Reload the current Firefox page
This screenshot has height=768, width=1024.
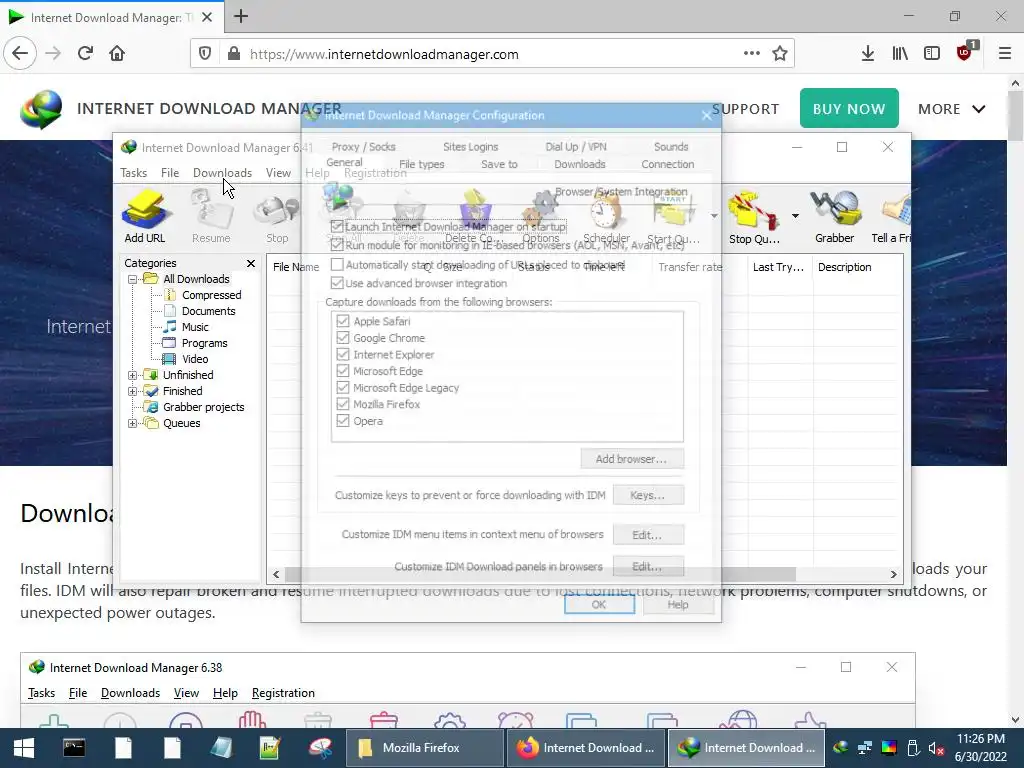coord(86,54)
